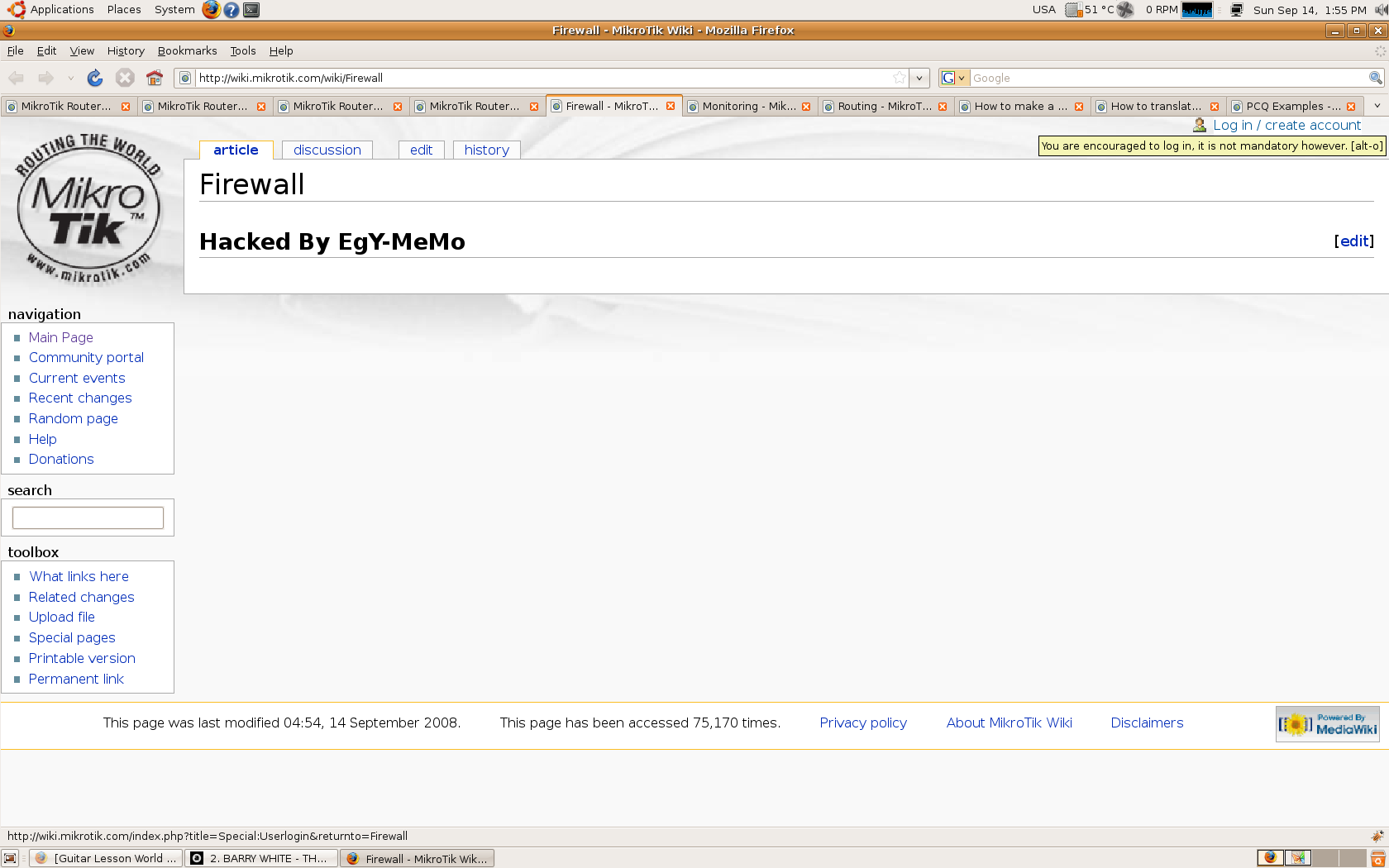
Task: Close the How to make a ... tab
Action: [x=1079, y=107]
